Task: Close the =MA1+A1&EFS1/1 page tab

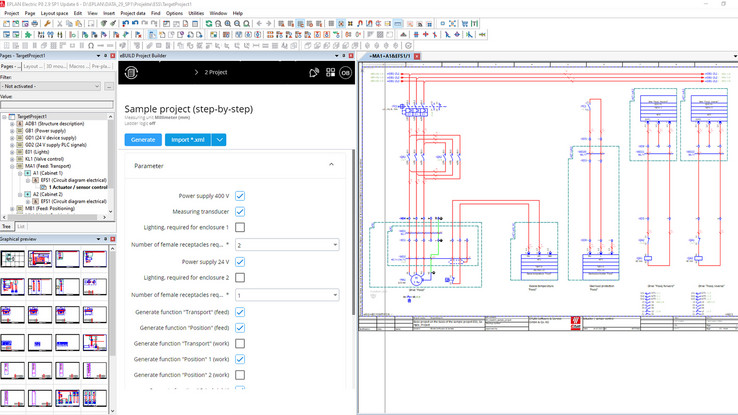Action: [417, 56]
